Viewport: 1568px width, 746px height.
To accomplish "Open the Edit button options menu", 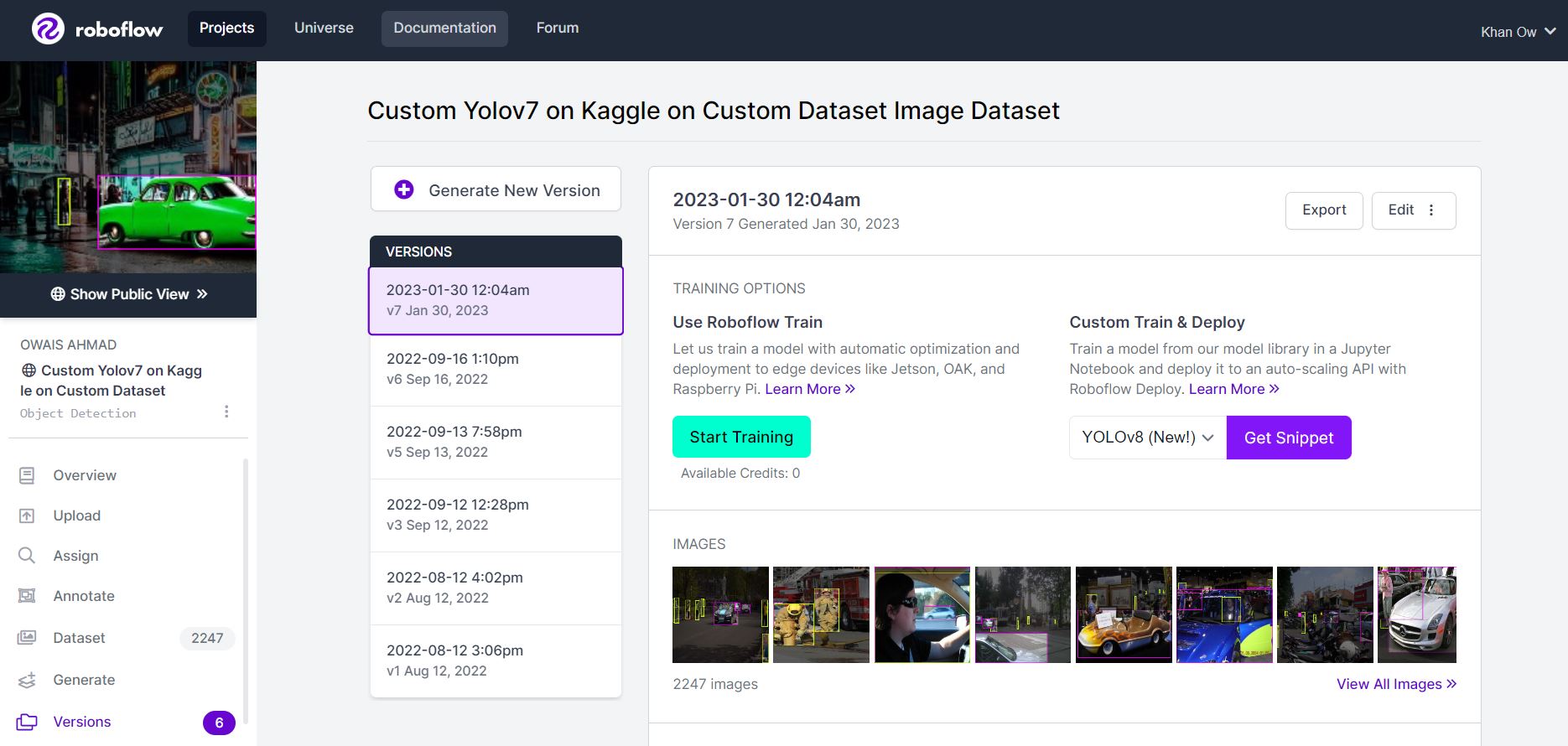I will pos(1431,210).
